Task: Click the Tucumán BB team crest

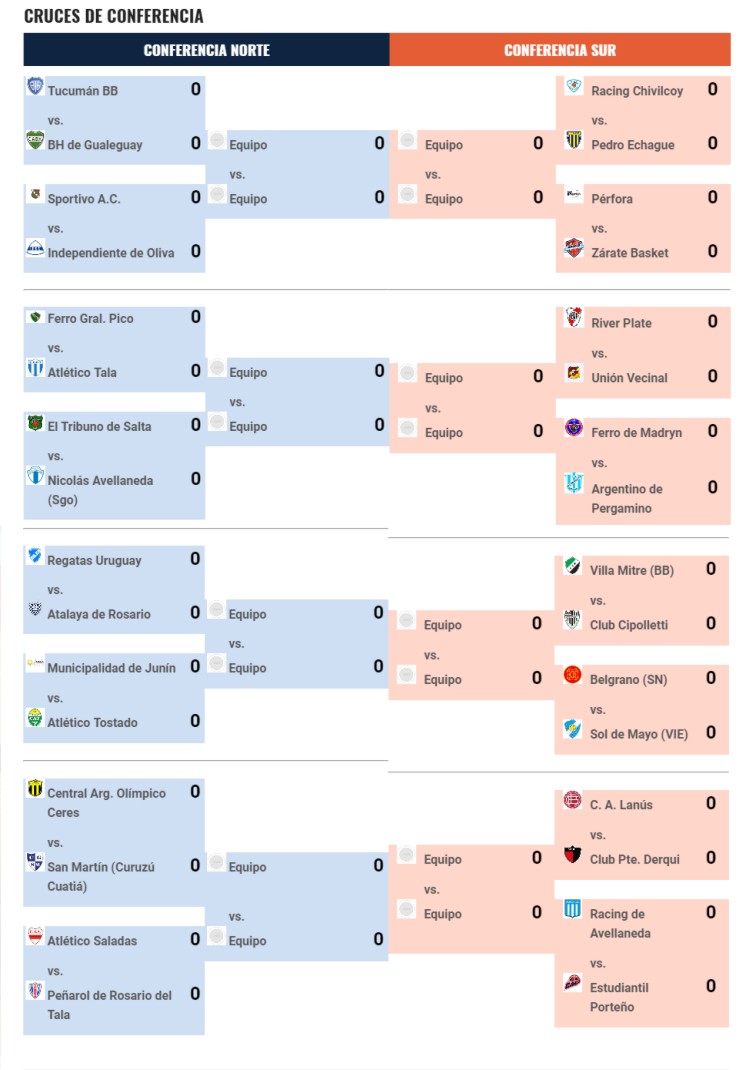Action: click(35, 86)
